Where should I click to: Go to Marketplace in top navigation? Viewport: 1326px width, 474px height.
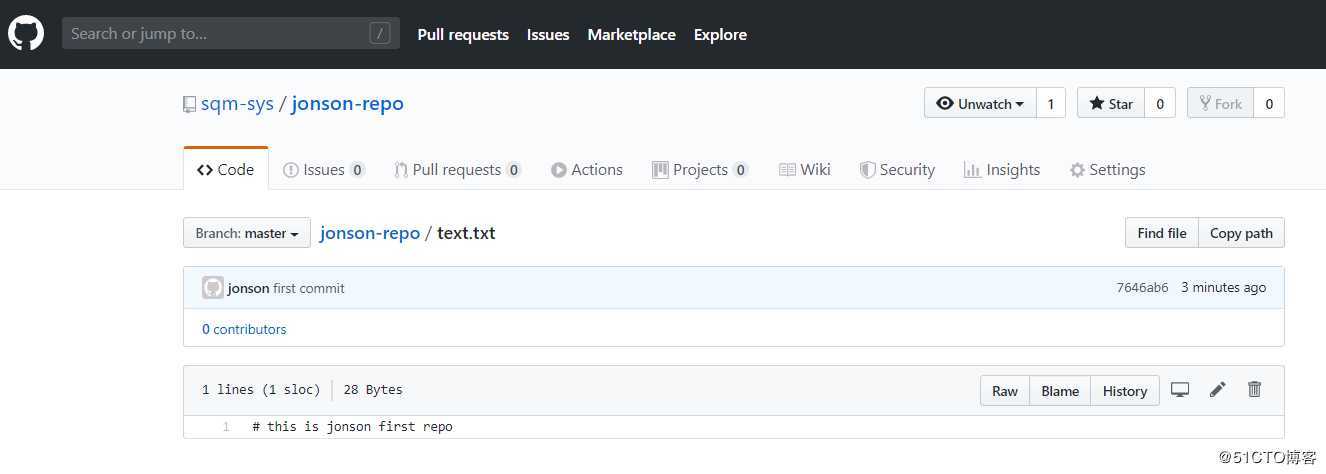[x=631, y=34]
